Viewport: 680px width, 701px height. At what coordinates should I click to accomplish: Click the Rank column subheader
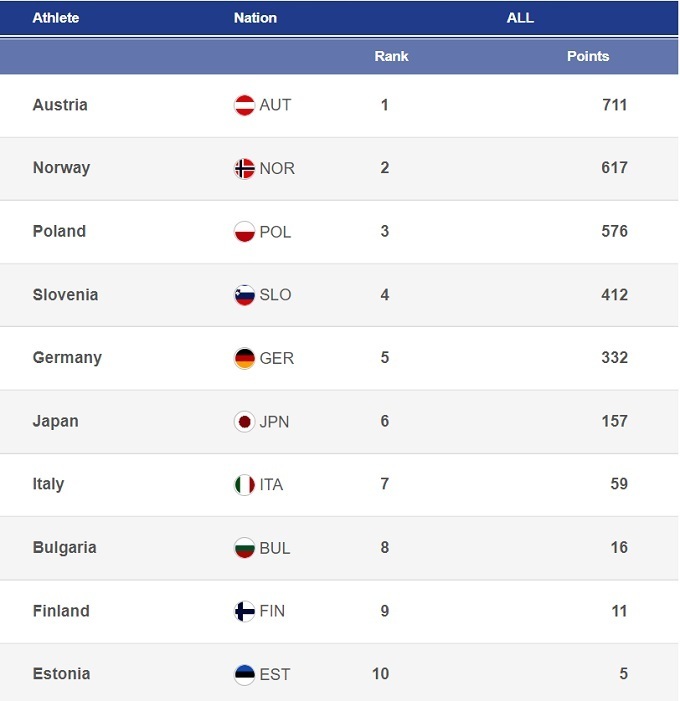[x=391, y=56]
